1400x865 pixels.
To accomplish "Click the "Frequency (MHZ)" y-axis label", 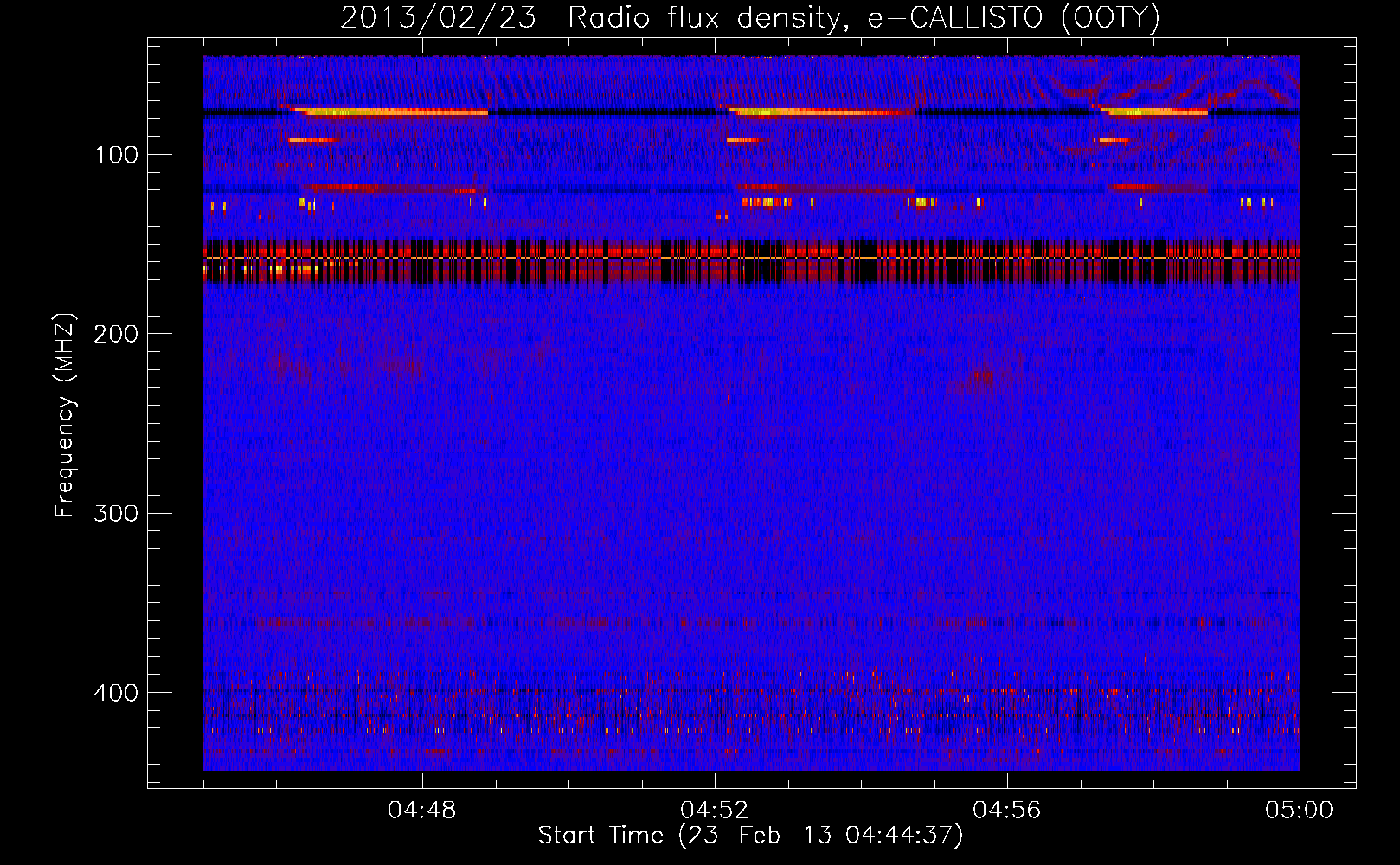I will tap(65, 415).
